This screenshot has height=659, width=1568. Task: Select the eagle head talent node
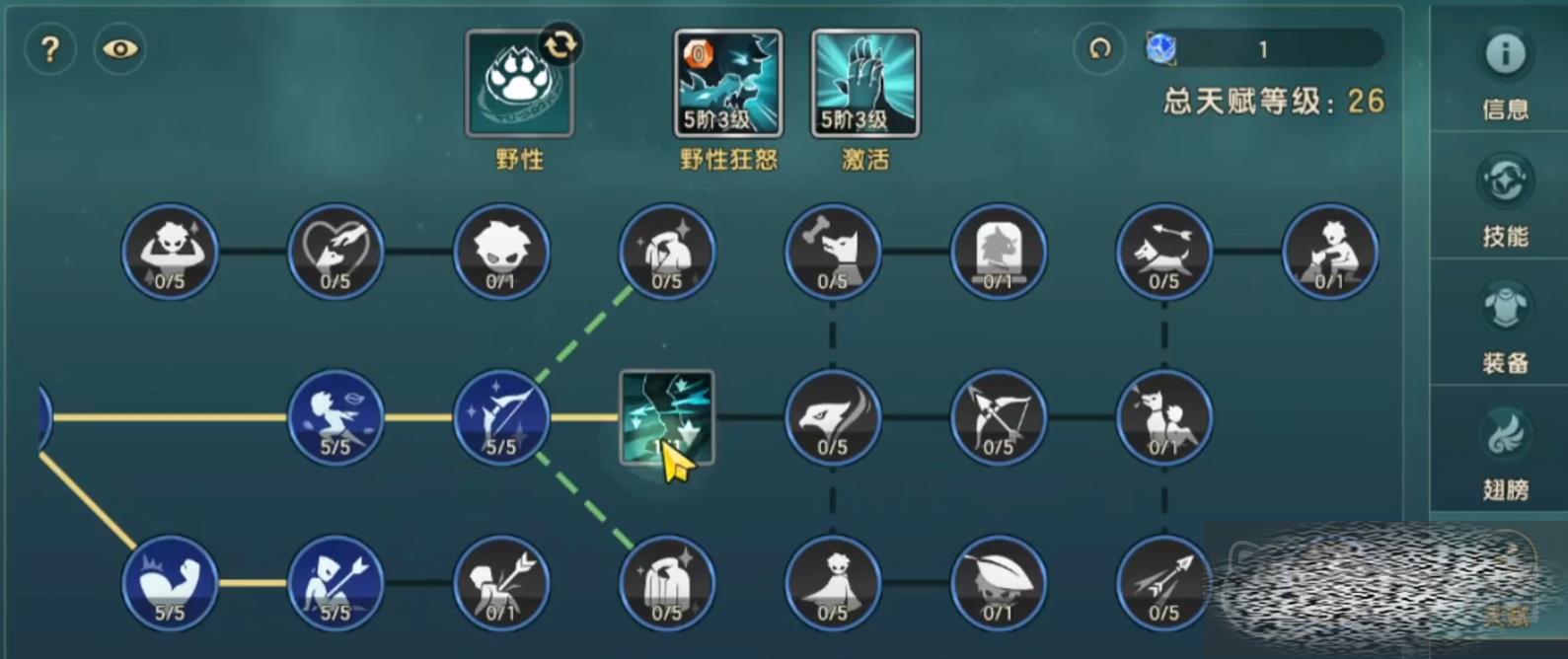tap(833, 417)
